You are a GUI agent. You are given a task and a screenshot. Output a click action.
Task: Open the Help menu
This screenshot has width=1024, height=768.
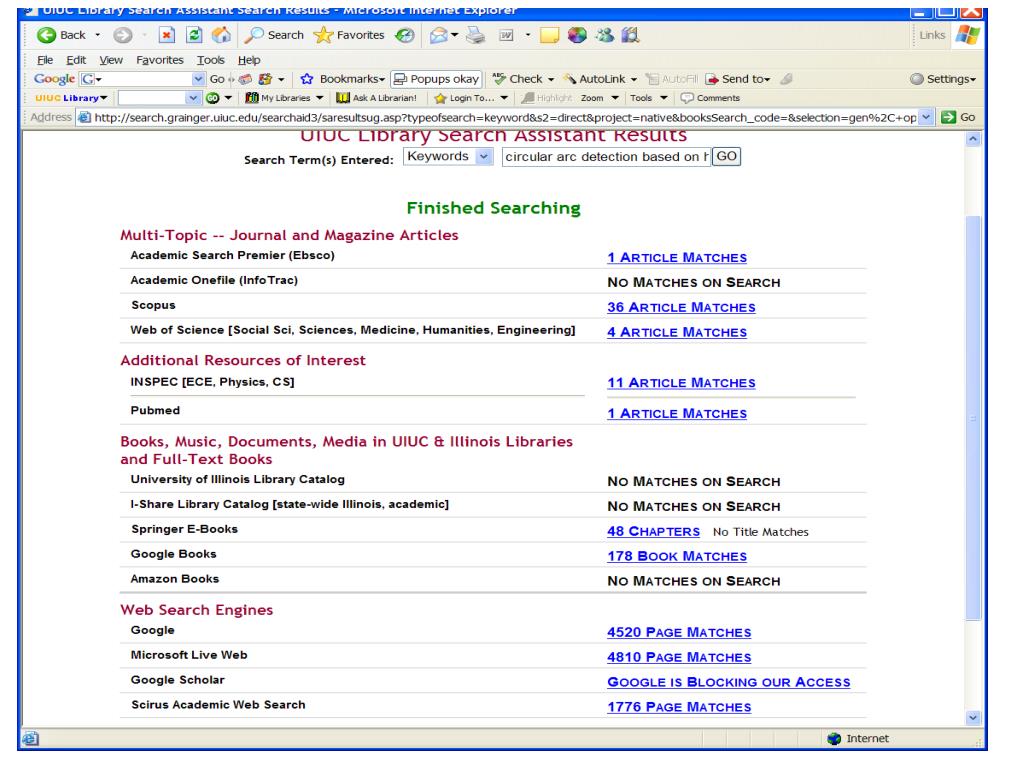[x=249, y=60]
